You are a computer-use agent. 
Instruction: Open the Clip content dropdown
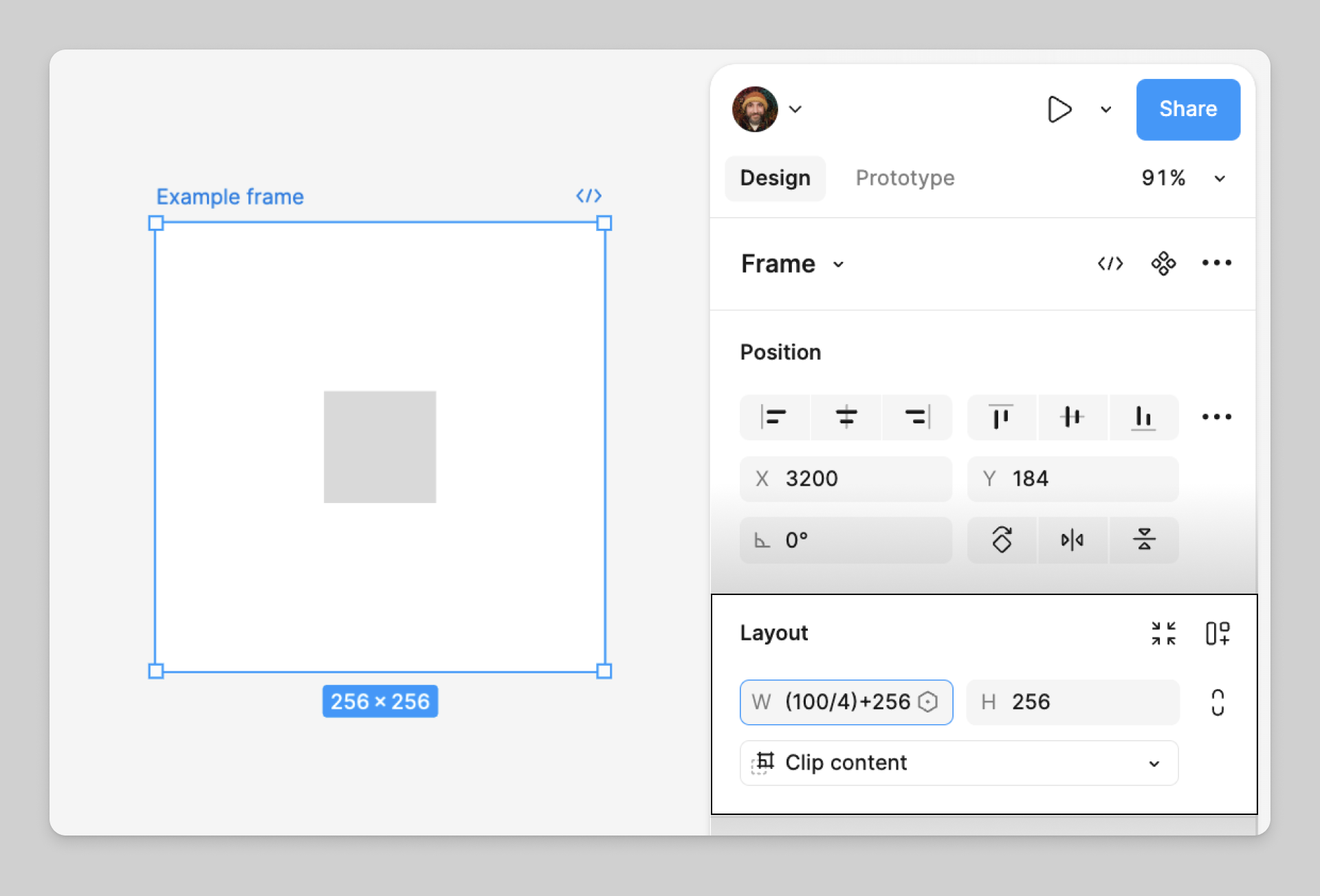point(959,763)
